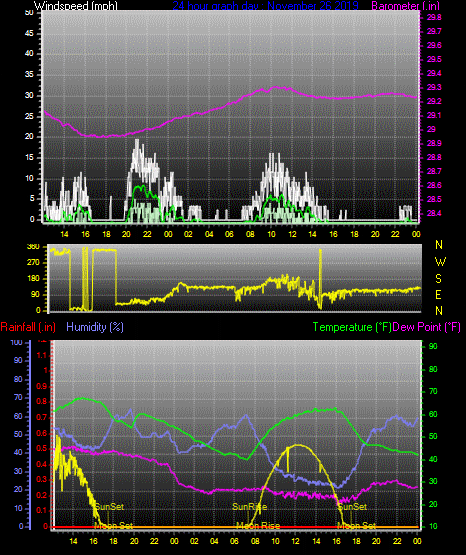The image size is (466, 555).
Task: Click the "SunRise" marker label
Action: (249, 507)
